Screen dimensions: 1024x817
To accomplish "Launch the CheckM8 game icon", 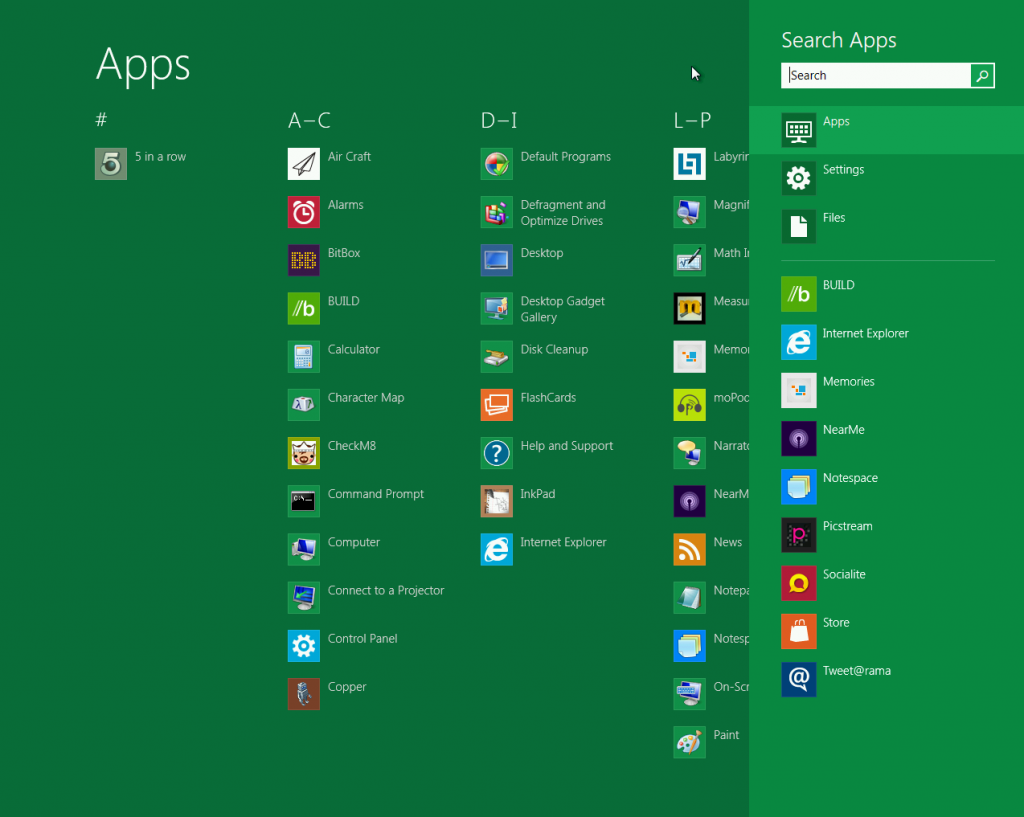I will (x=304, y=453).
